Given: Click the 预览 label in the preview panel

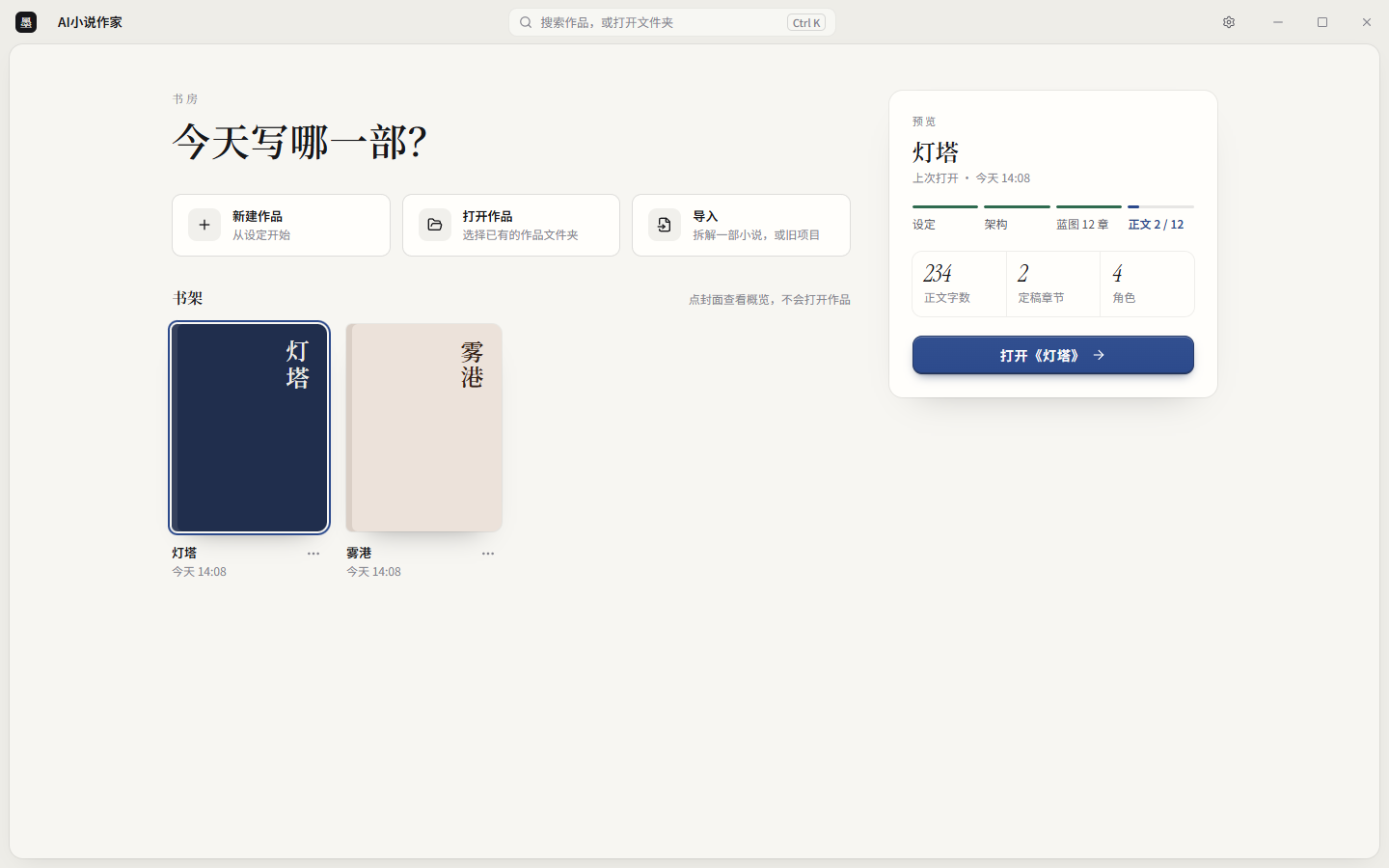Looking at the screenshot, I should coord(924,122).
